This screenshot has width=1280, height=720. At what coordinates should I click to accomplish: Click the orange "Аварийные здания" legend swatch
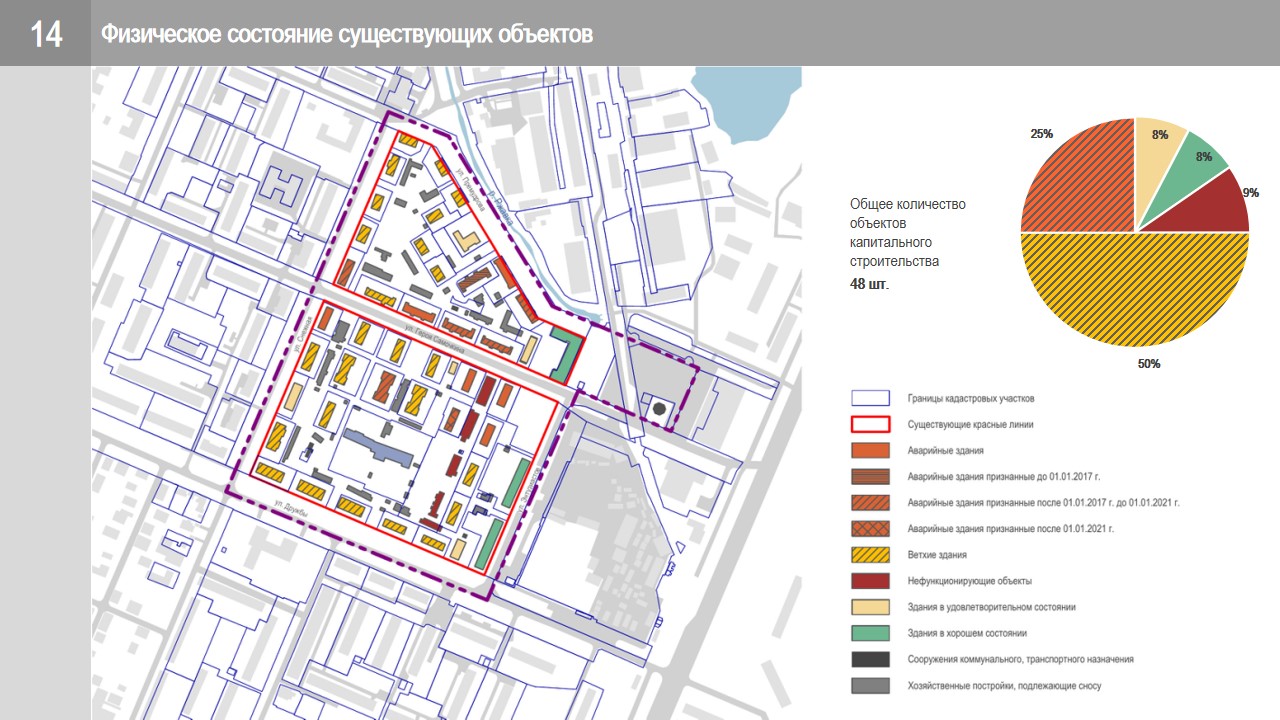(x=870, y=450)
